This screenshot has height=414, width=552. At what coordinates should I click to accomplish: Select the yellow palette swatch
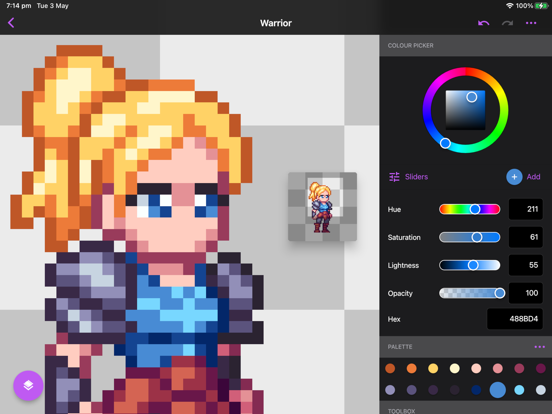click(433, 368)
